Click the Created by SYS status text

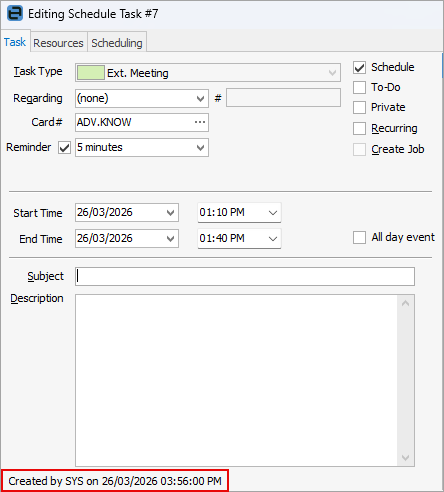[115, 481]
